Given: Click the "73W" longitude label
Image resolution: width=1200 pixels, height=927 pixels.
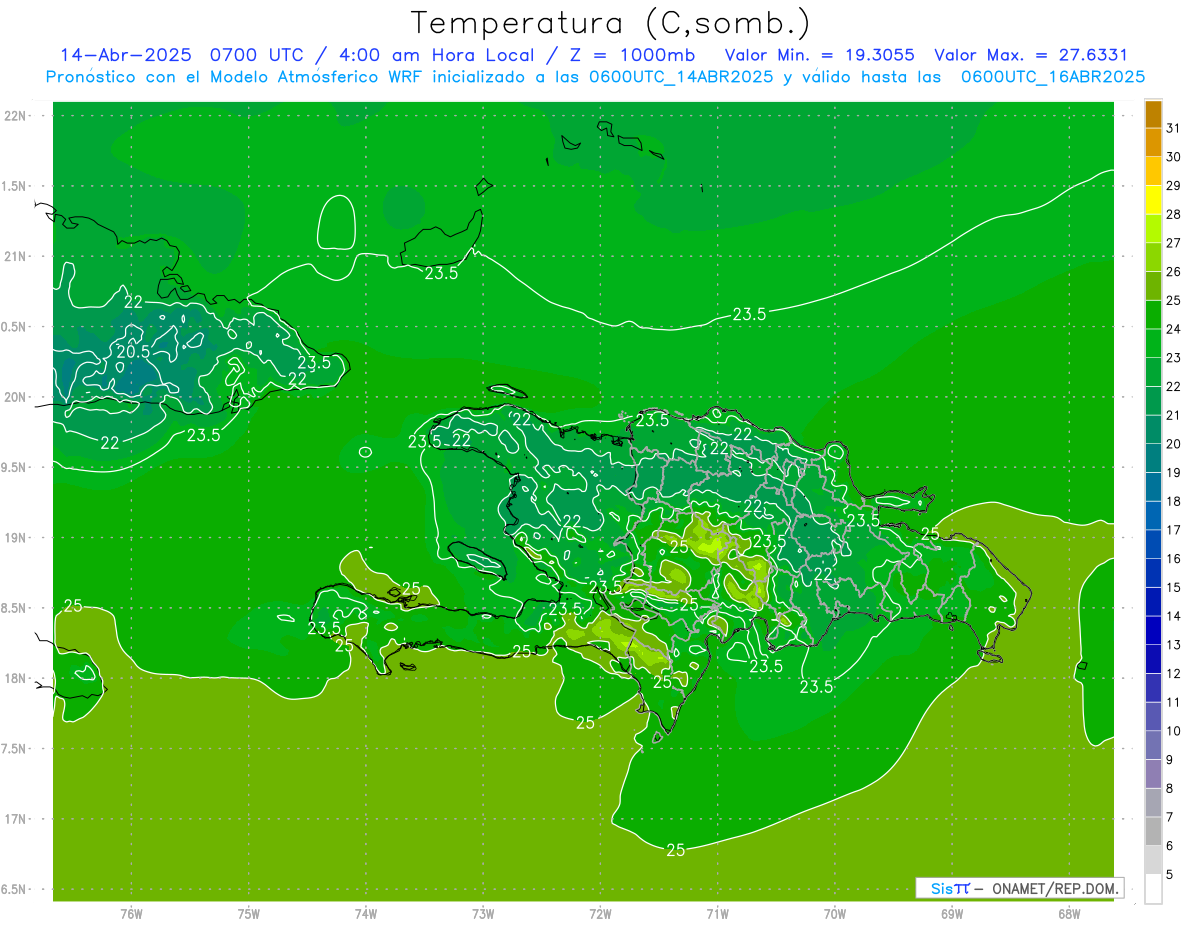Looking at the screenshot, I should click(483, 914).
